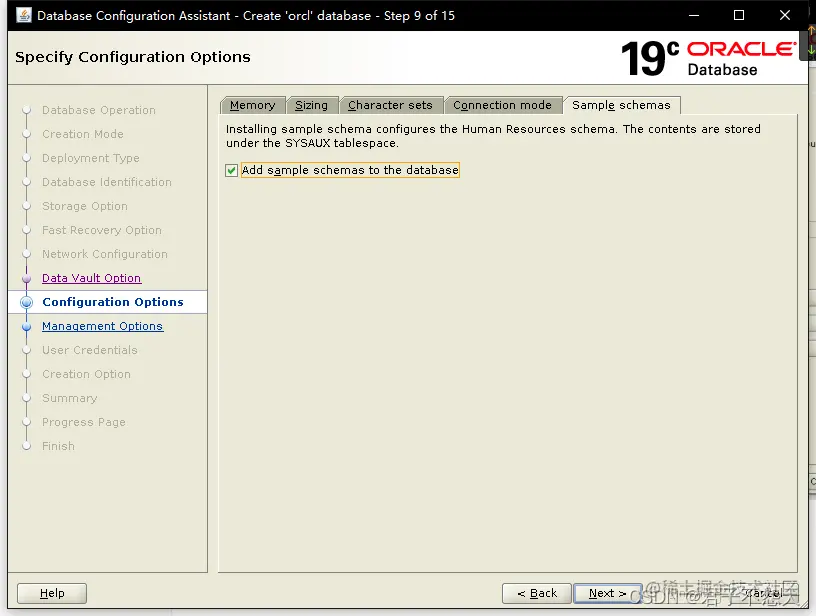Close the Database Configuration Assistant window
The image size is (816, 616).
[x=785, y=15]
